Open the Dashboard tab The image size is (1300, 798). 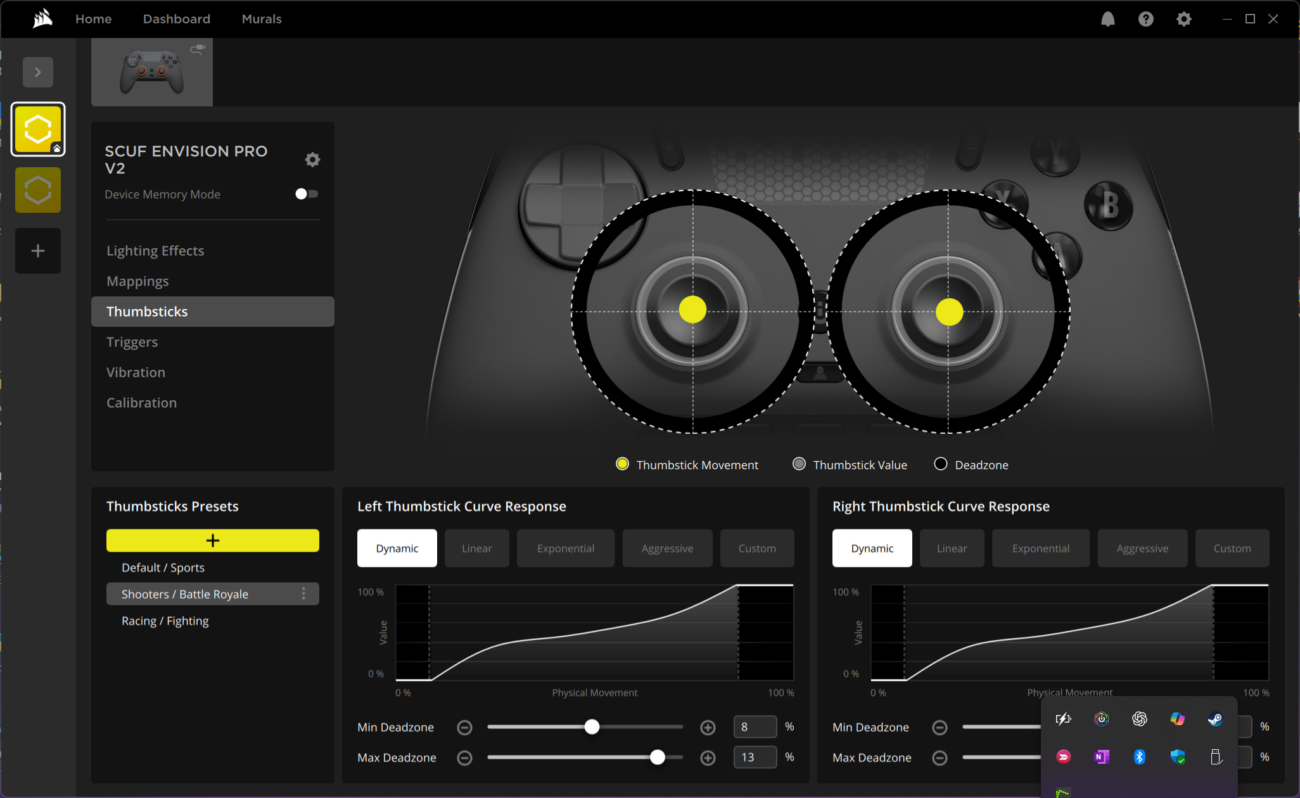point(176,19)
